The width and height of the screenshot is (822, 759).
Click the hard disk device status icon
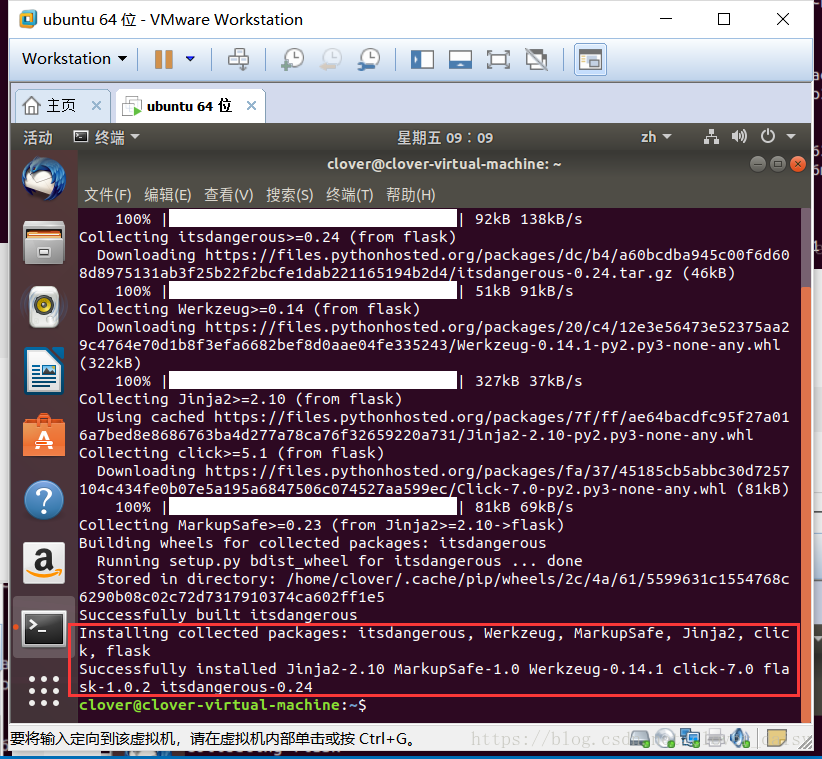640,739
